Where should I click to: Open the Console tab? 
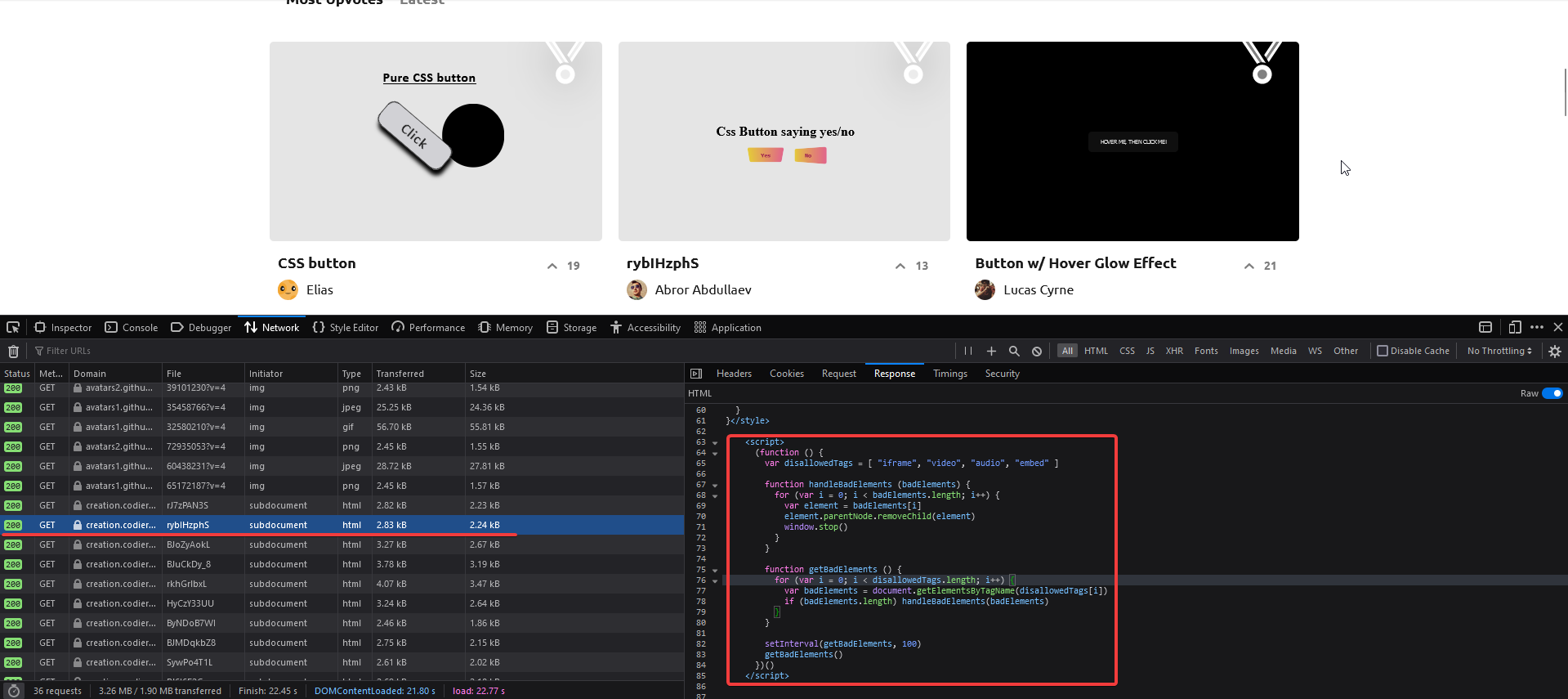[132, 327]
